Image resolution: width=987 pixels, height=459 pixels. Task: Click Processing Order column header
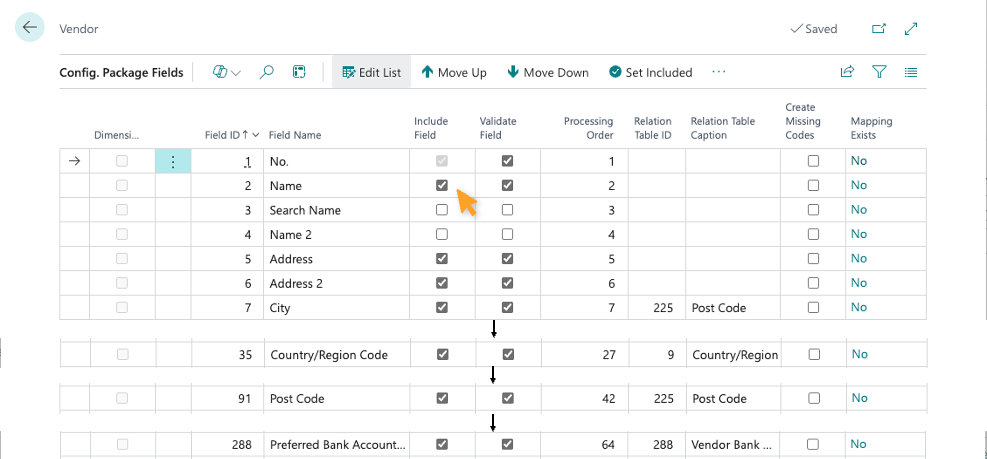[x=588, y=128]
